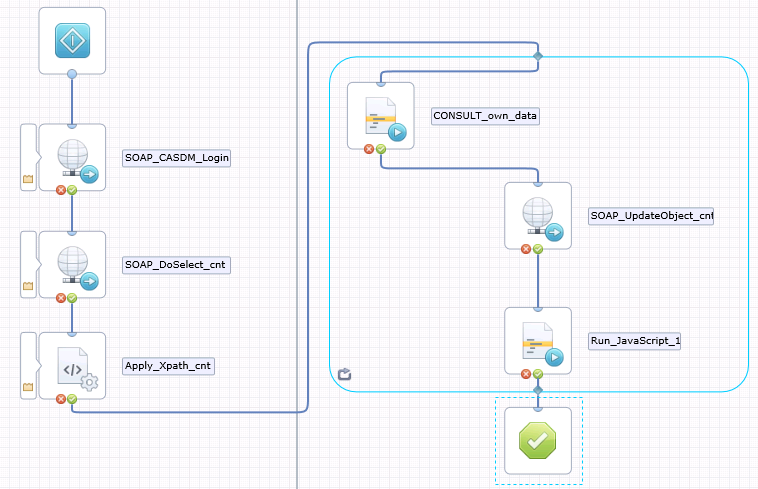
Task: Click the Start operator output port
Action: 72,74
